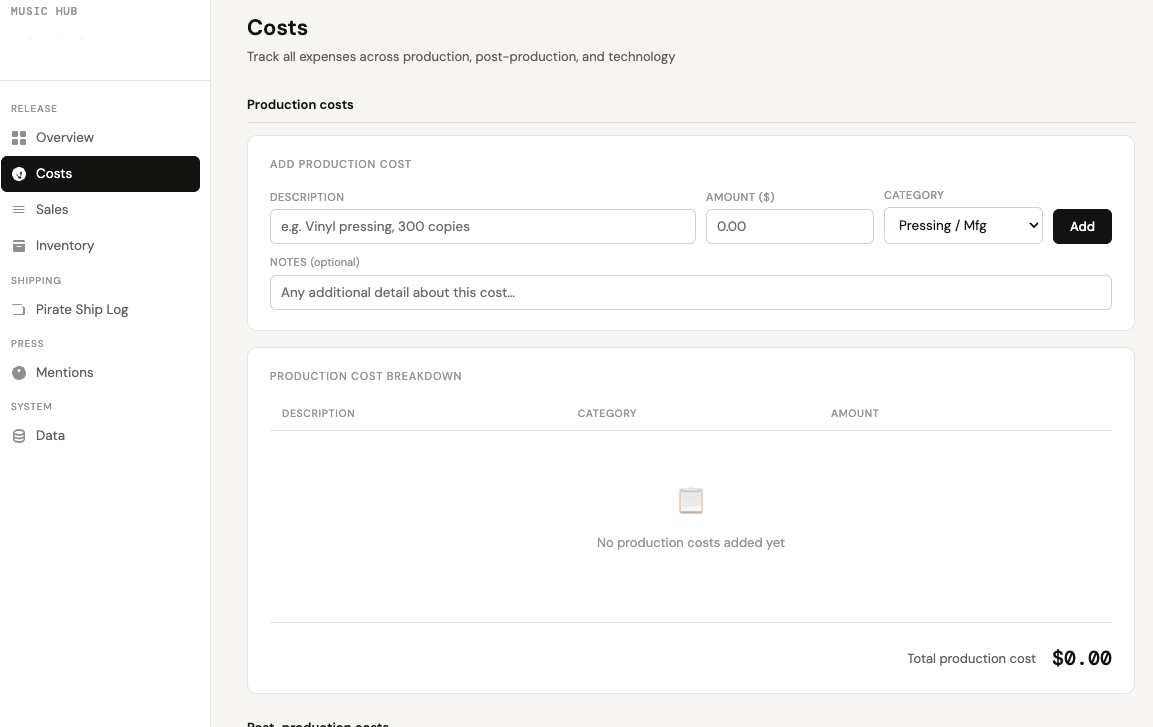The width and height of the screenshot is (1153, 727).
Task: Open the Sales menu label
Action: pyautogui.click(x=52, y=210)
